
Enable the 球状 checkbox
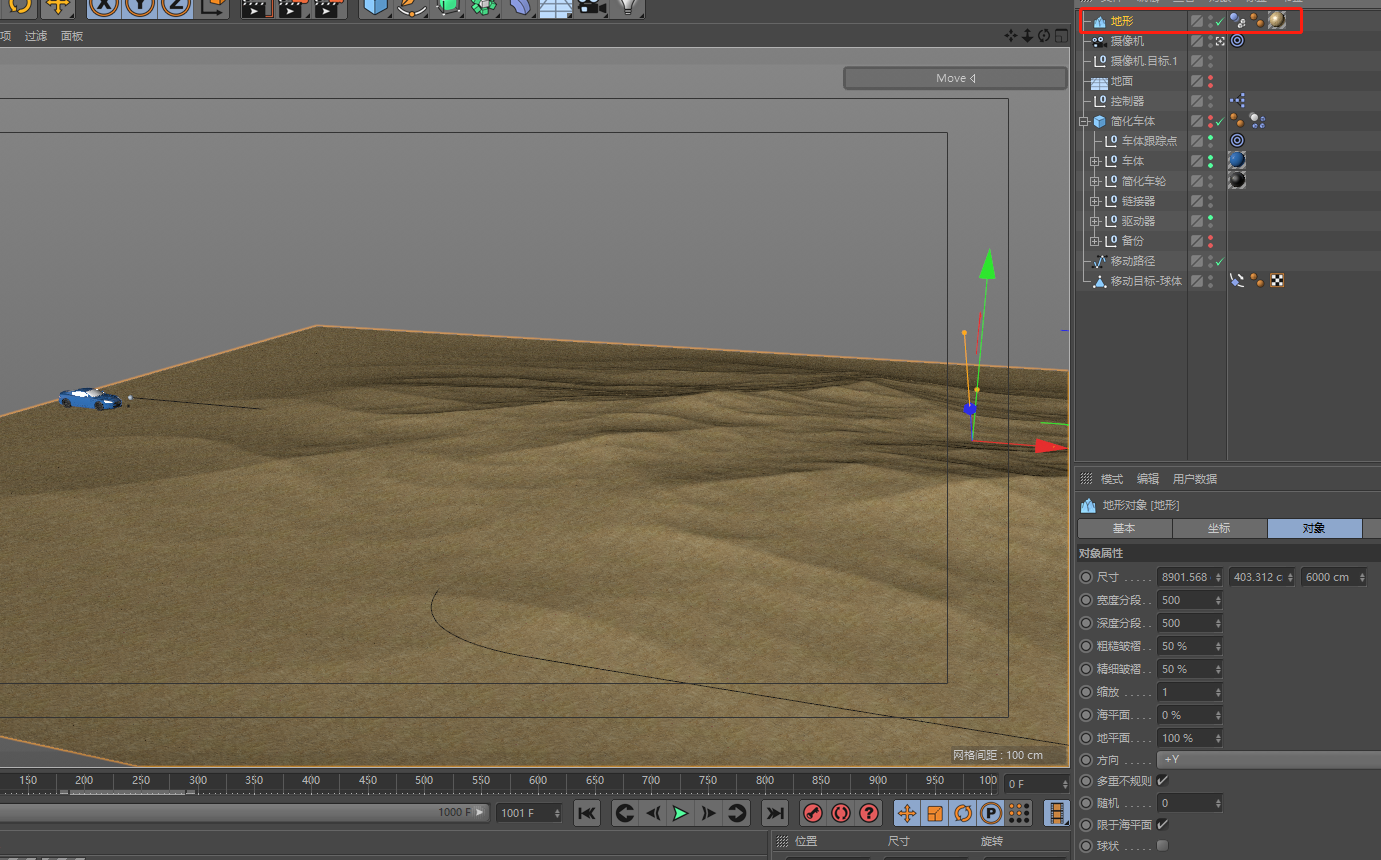point(1162,846)
